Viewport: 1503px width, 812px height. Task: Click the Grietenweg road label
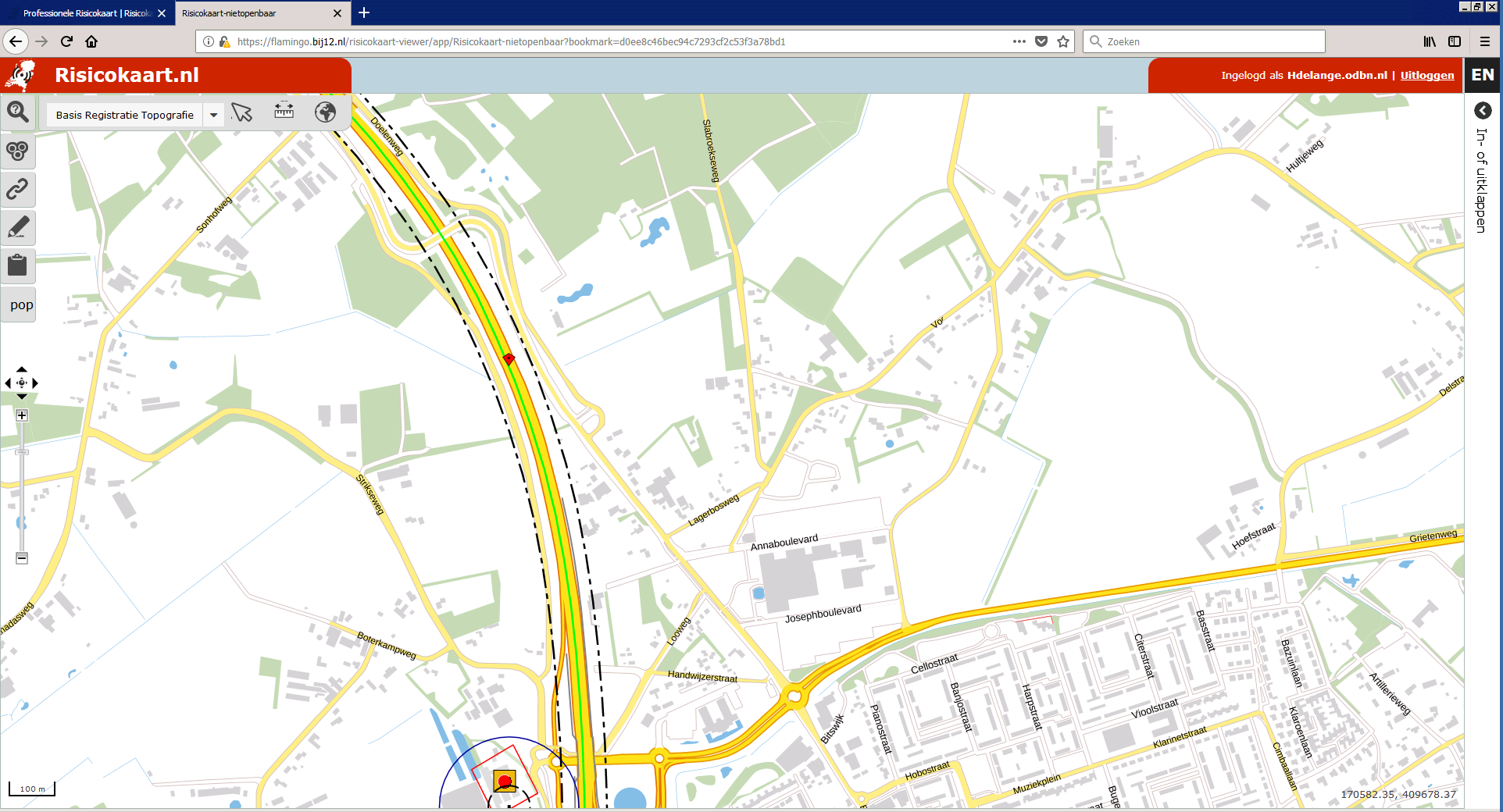click(x=1433, y=536)
